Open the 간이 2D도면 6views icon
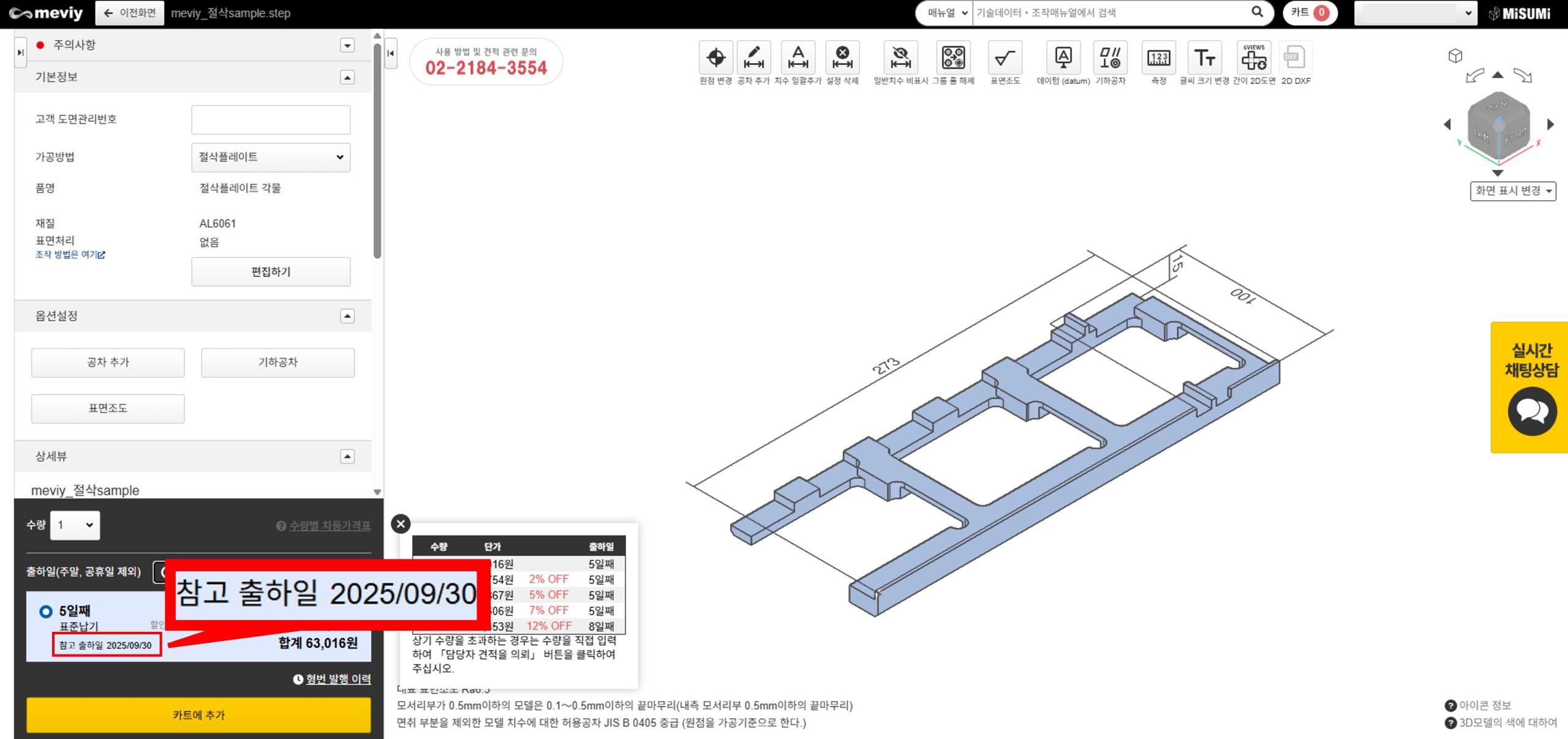Image resolution: width=1568 pixels, height=739 pixels. click(x=1253, y=59)
